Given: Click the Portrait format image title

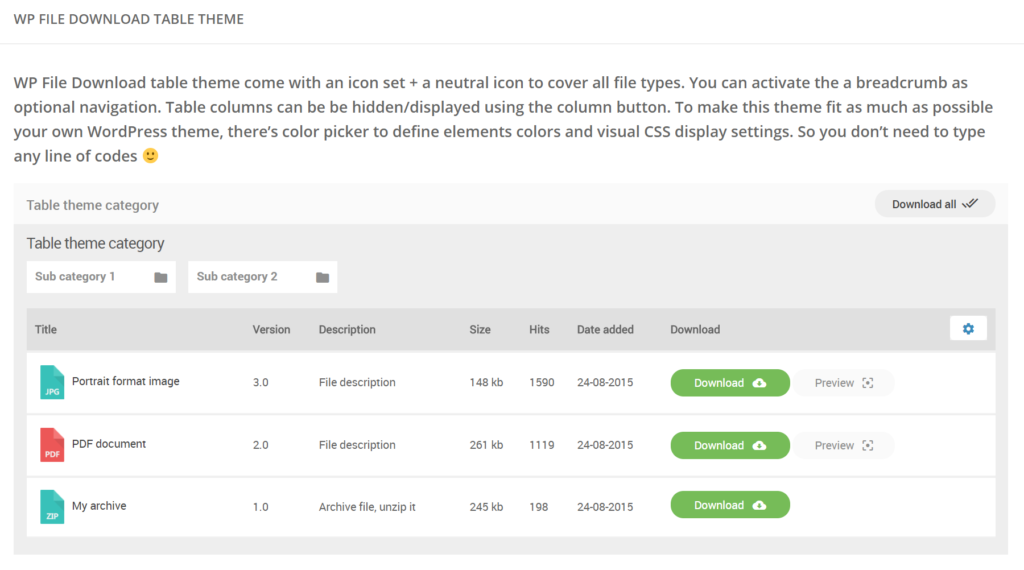Looking at the screenshot, I should [x=125, y=381].
